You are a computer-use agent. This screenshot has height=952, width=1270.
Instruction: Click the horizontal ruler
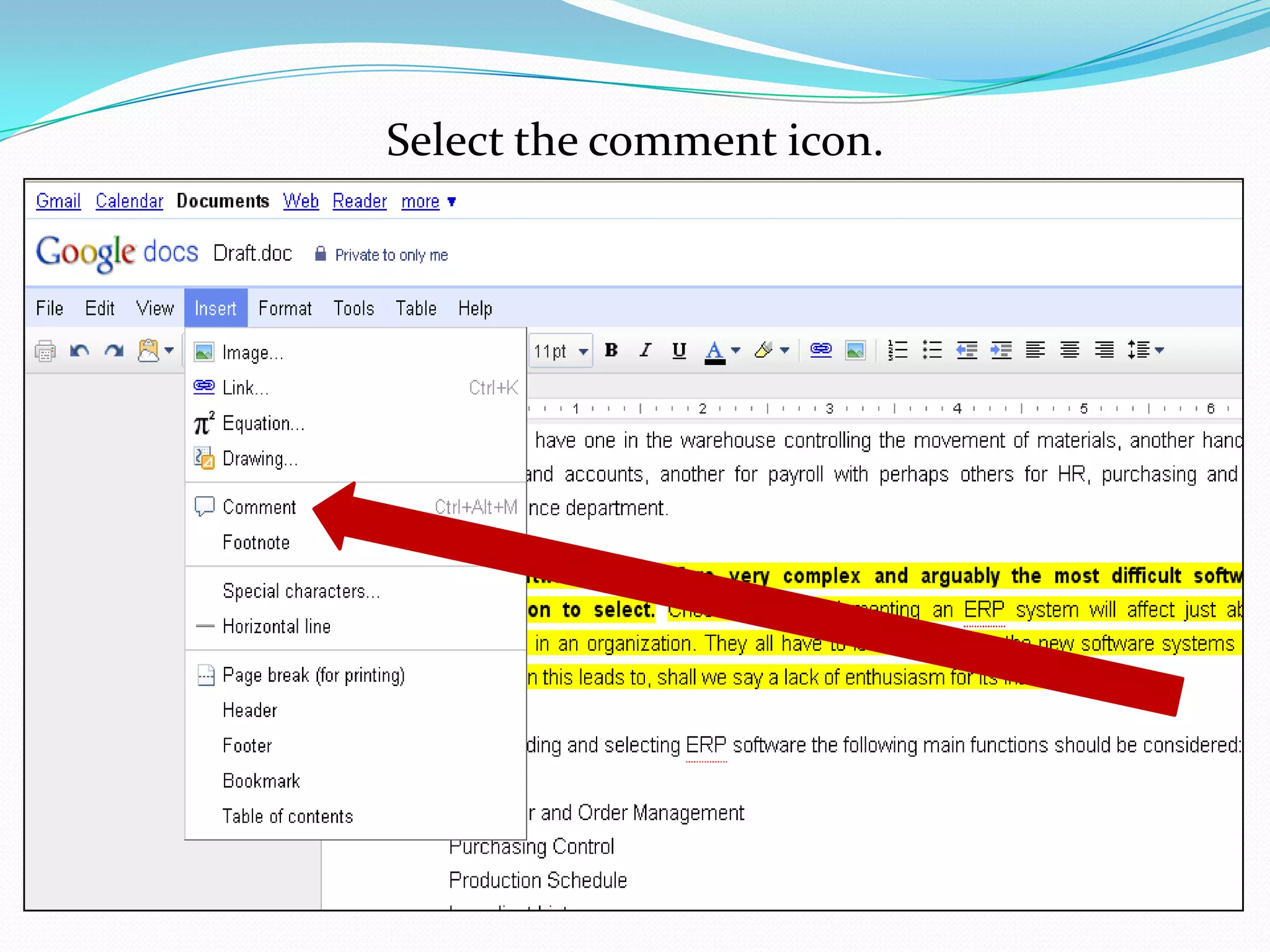884,408
